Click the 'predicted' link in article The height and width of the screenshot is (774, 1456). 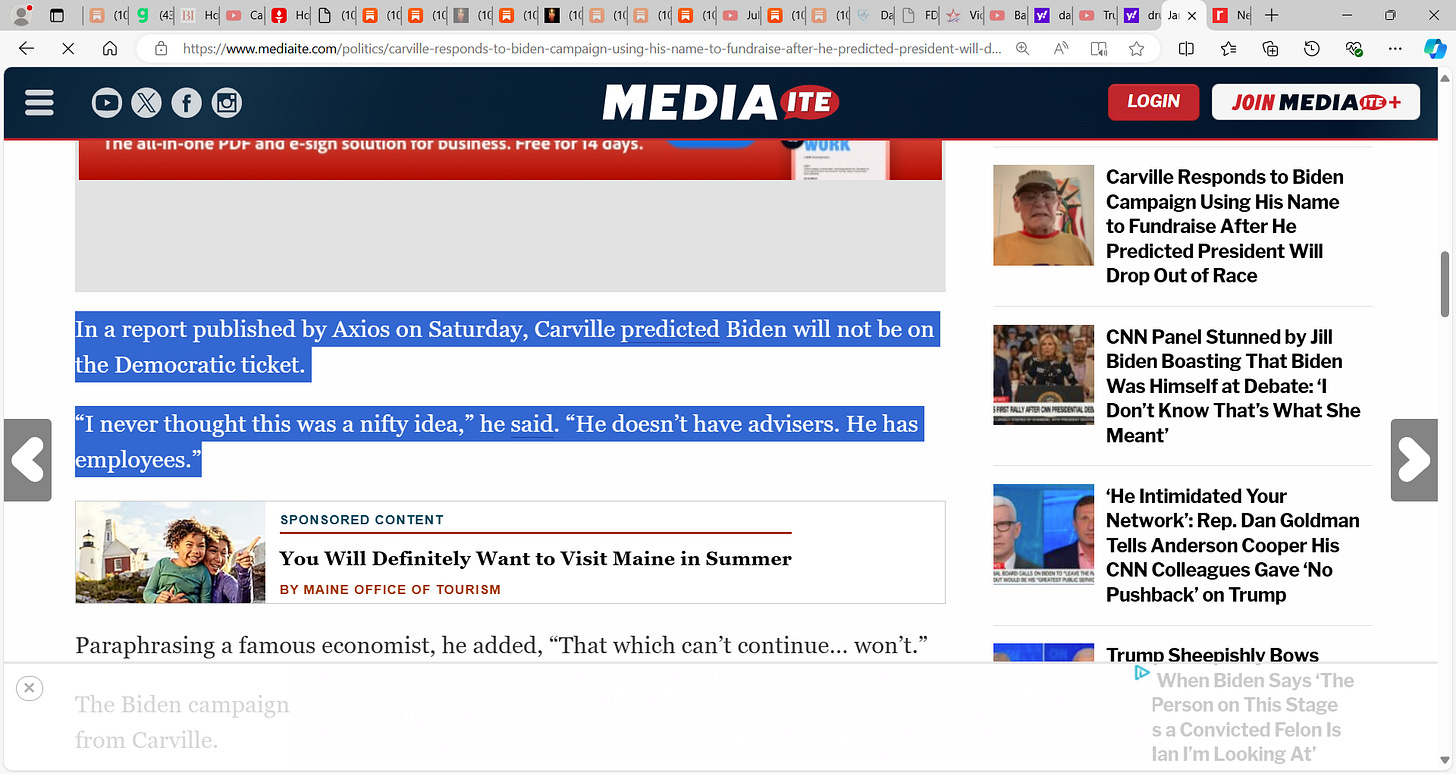click(670, 330)
